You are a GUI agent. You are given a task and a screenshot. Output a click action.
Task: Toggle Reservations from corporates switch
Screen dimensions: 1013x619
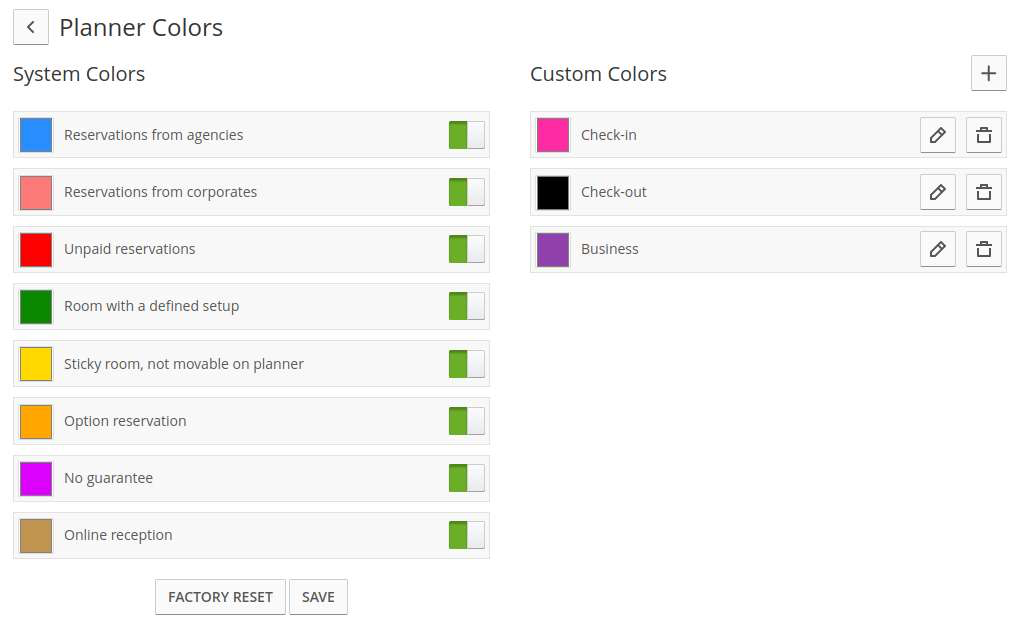(x=466, y=192)
